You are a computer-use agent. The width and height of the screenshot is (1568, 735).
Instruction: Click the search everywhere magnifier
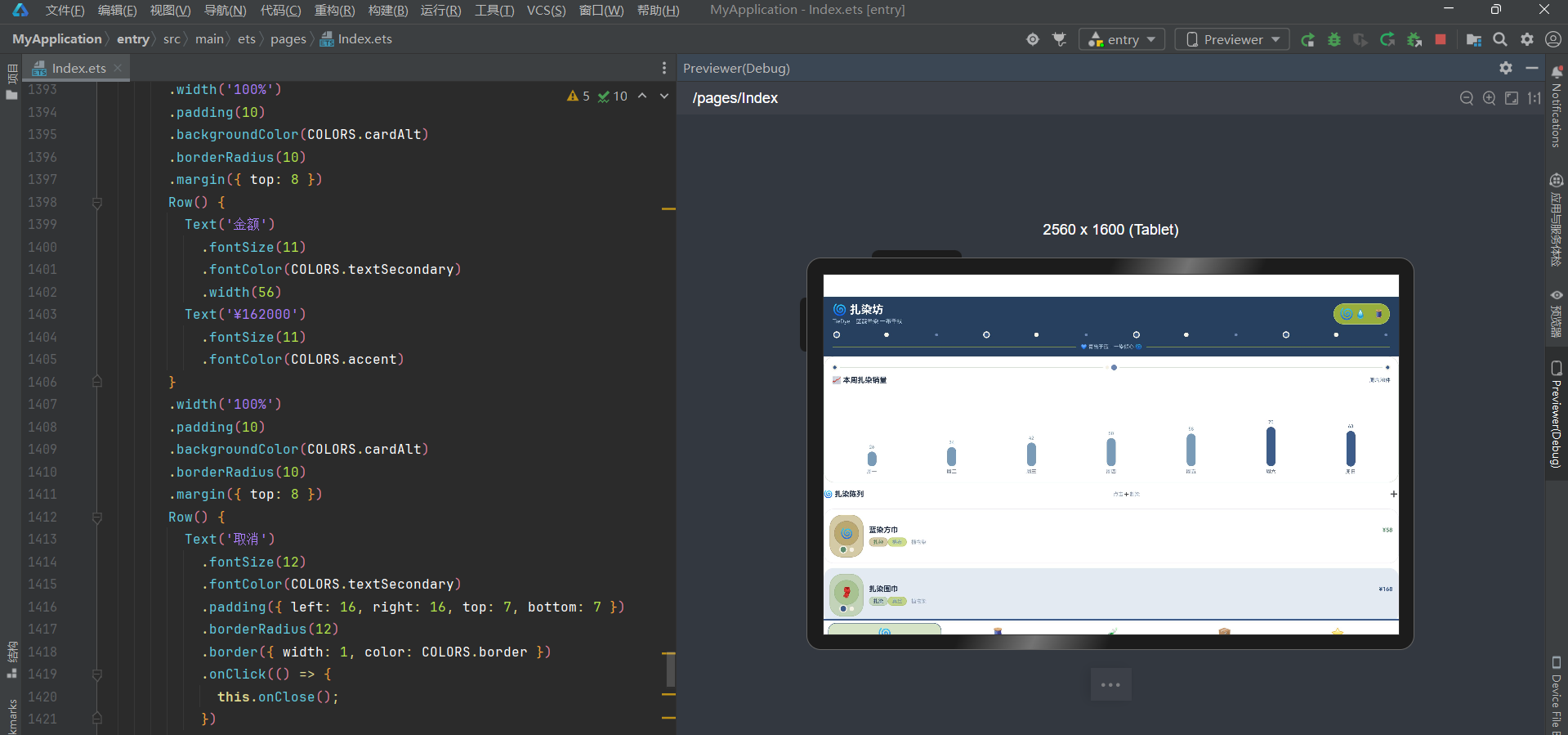[x=1500, y=39]
